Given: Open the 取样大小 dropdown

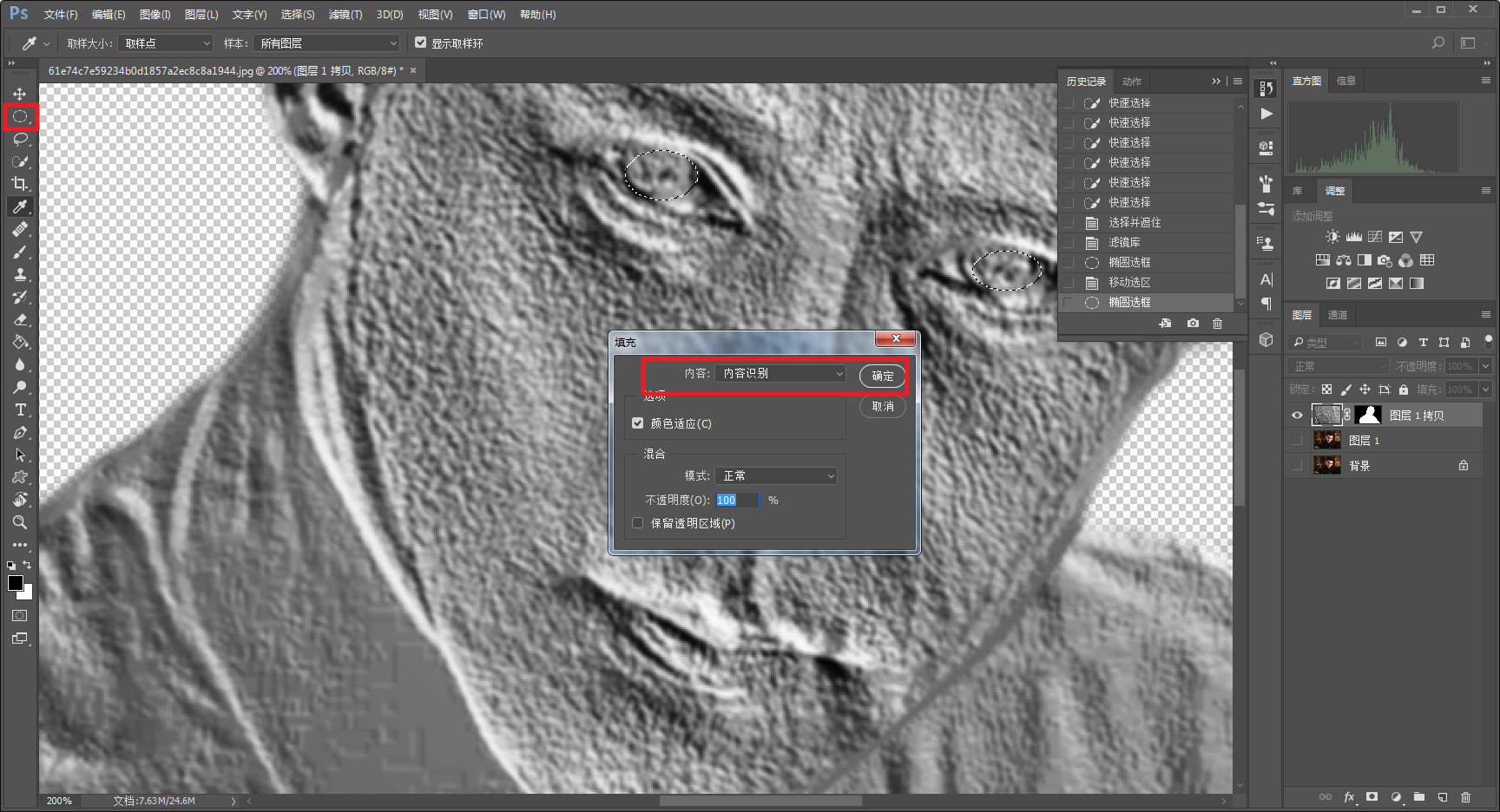Looking at the screenshot, I should point(166,43).
